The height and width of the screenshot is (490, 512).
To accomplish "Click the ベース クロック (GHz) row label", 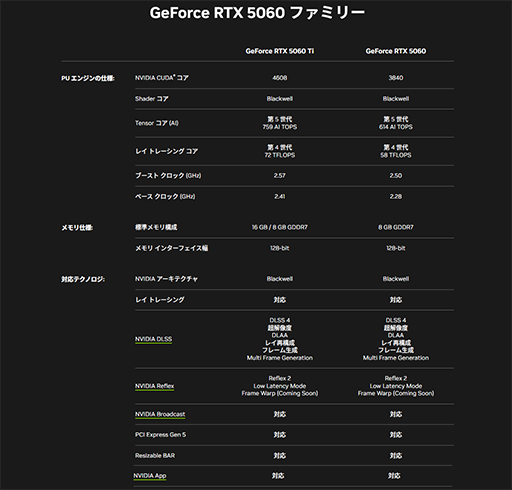I will click(165, 196).
